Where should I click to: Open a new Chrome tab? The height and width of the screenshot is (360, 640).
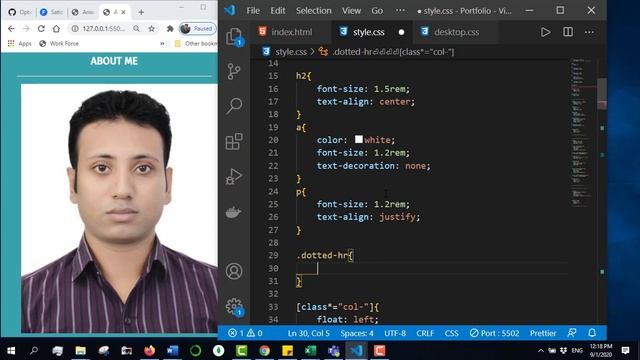141,12
